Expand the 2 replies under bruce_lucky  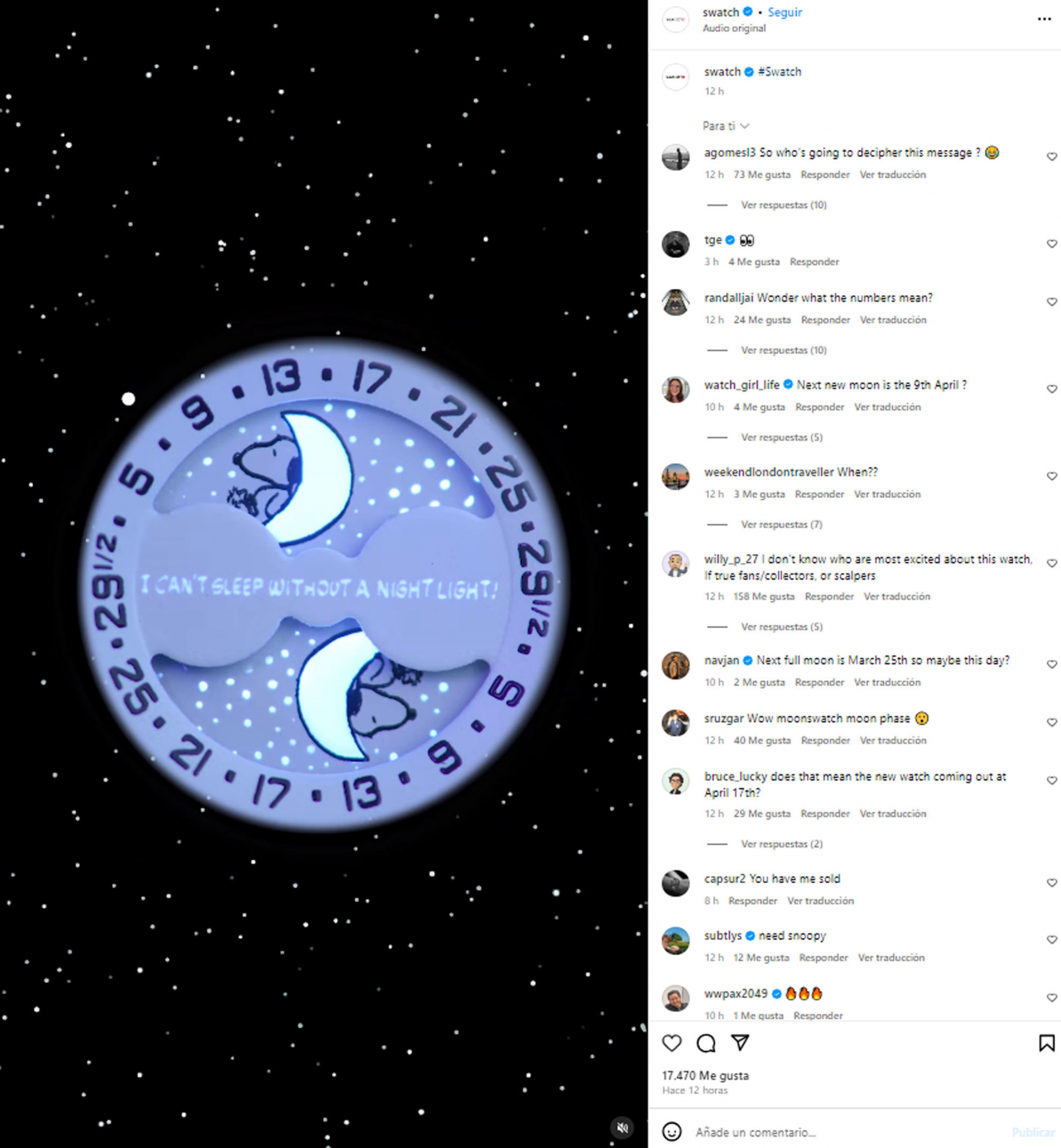[781, 844]
